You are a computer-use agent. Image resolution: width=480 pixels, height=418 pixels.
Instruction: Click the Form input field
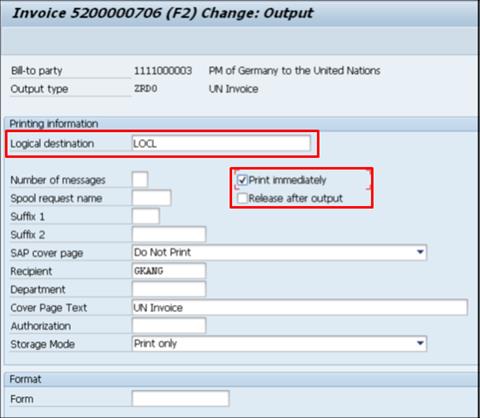click(x=180, y=399)
